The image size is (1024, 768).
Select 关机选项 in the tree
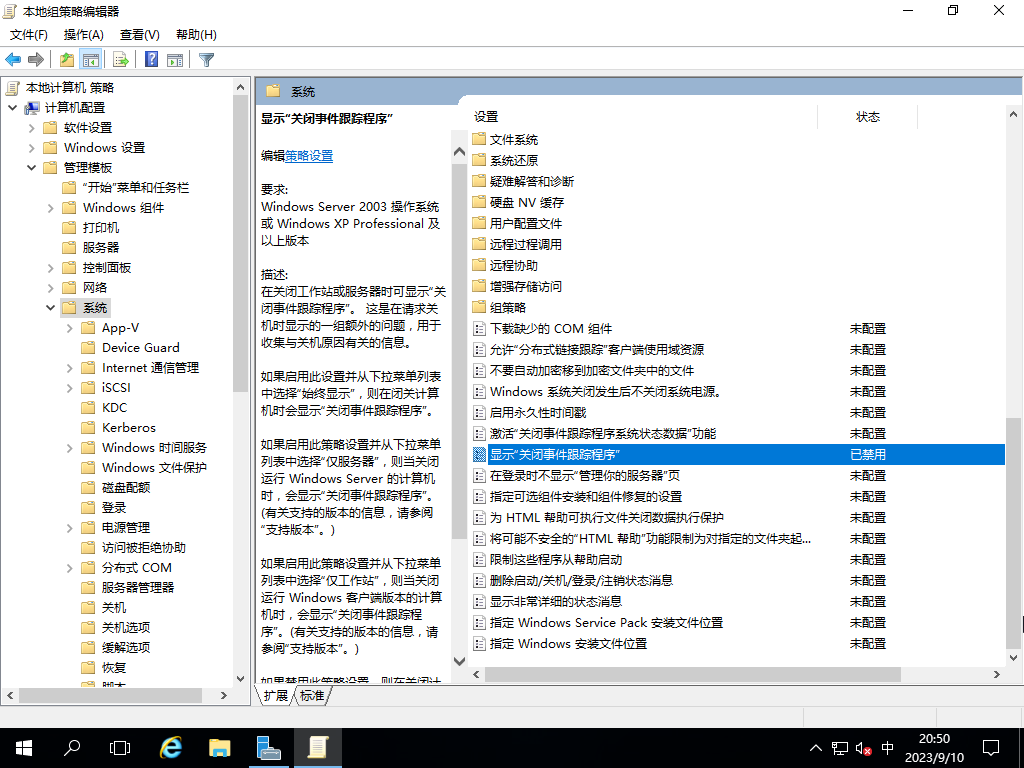[125, 628]
